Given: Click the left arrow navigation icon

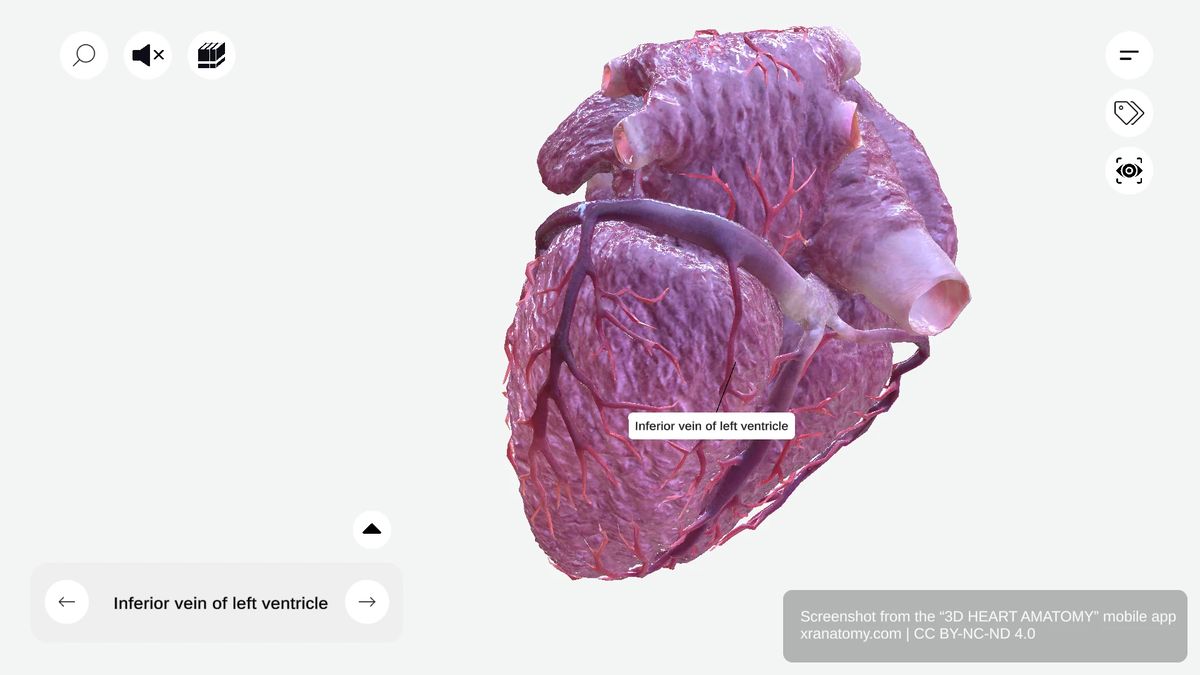Looking at the screenshot, I should (x=67, y=602).
